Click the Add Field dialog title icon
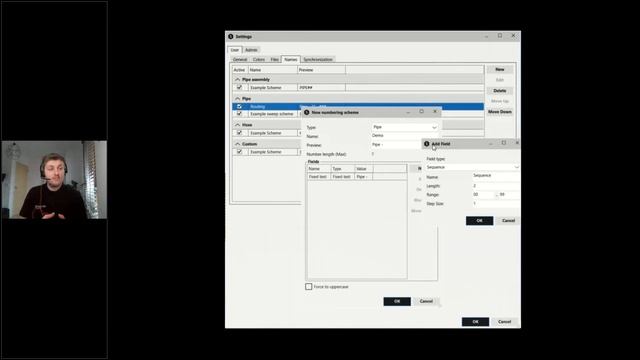 (427, 144)
